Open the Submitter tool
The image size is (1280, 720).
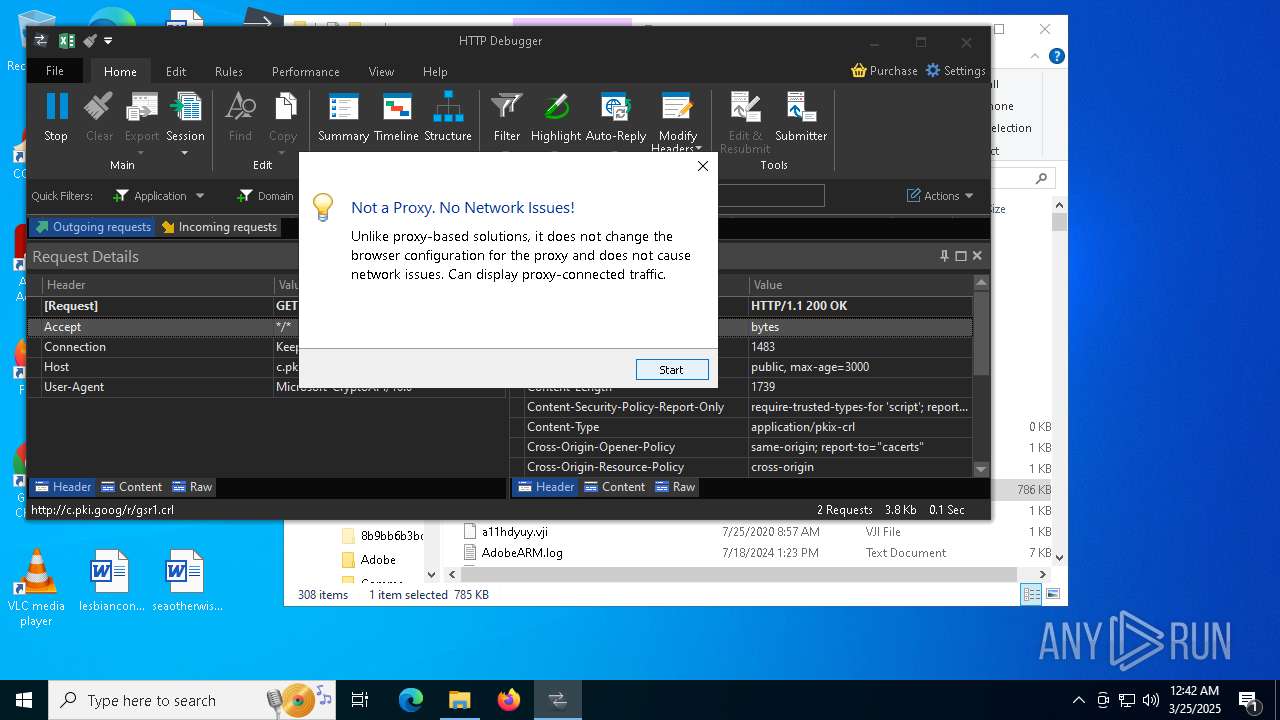[x=801, y=117]
